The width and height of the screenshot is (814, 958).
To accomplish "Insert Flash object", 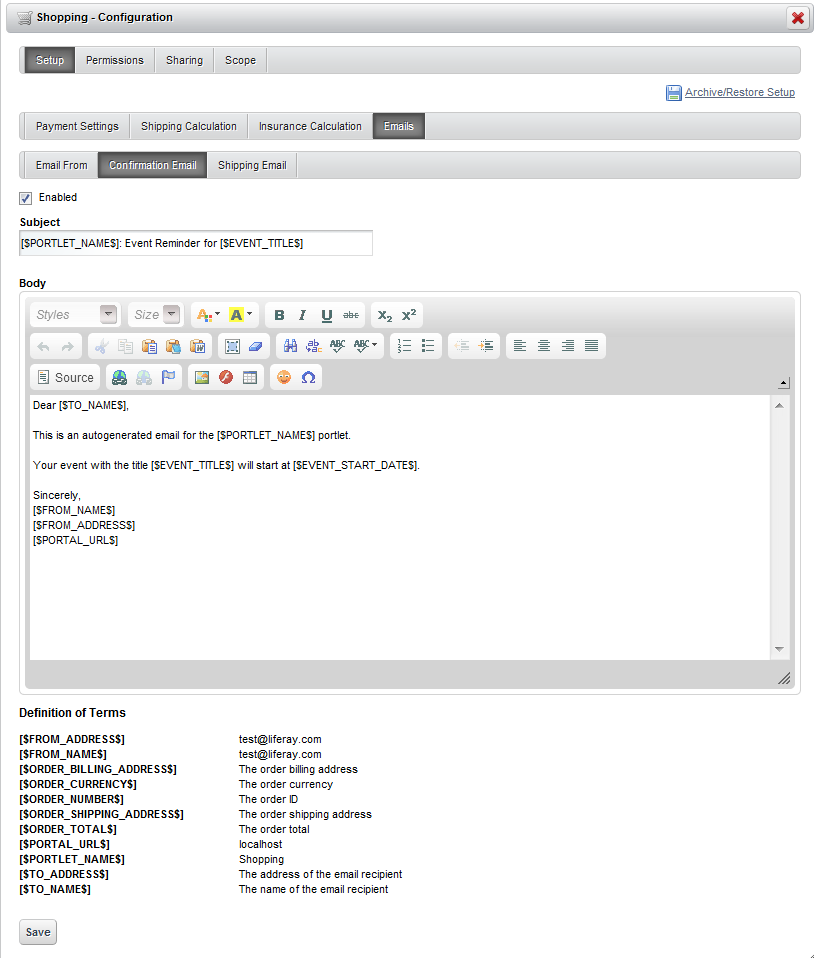I will coord(226,378).
